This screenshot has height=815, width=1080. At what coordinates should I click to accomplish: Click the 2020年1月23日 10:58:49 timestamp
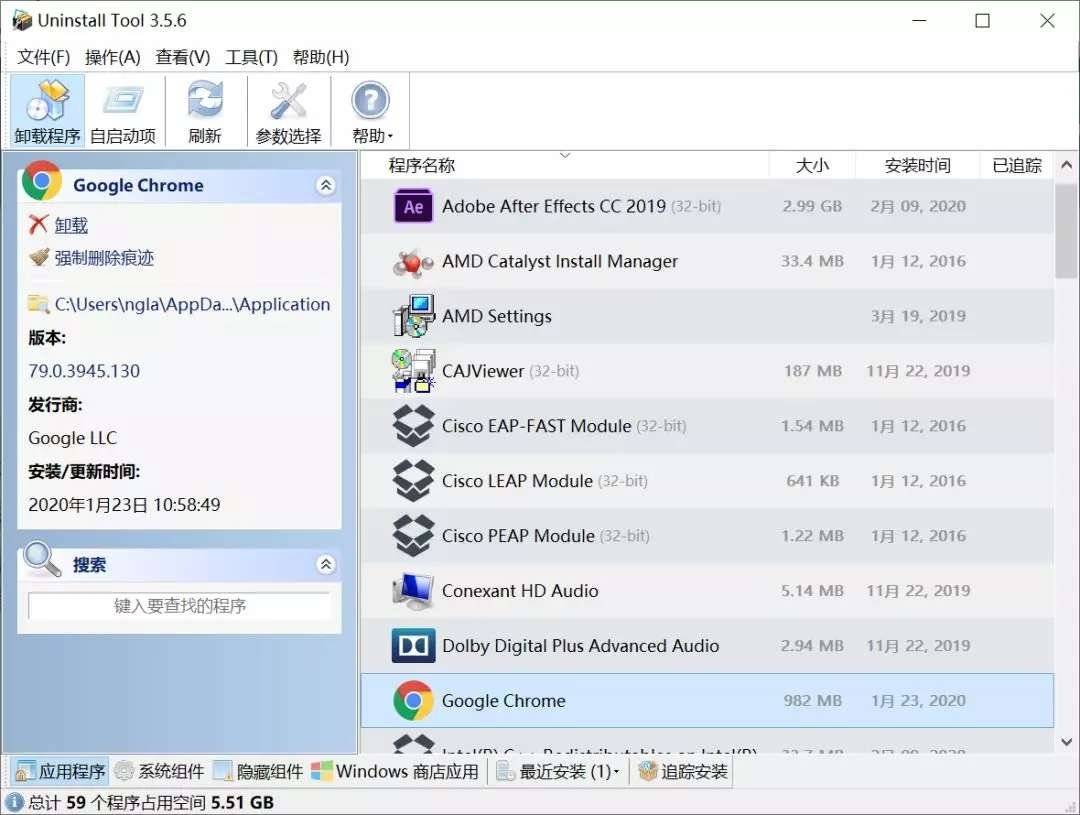click(124, 505)
